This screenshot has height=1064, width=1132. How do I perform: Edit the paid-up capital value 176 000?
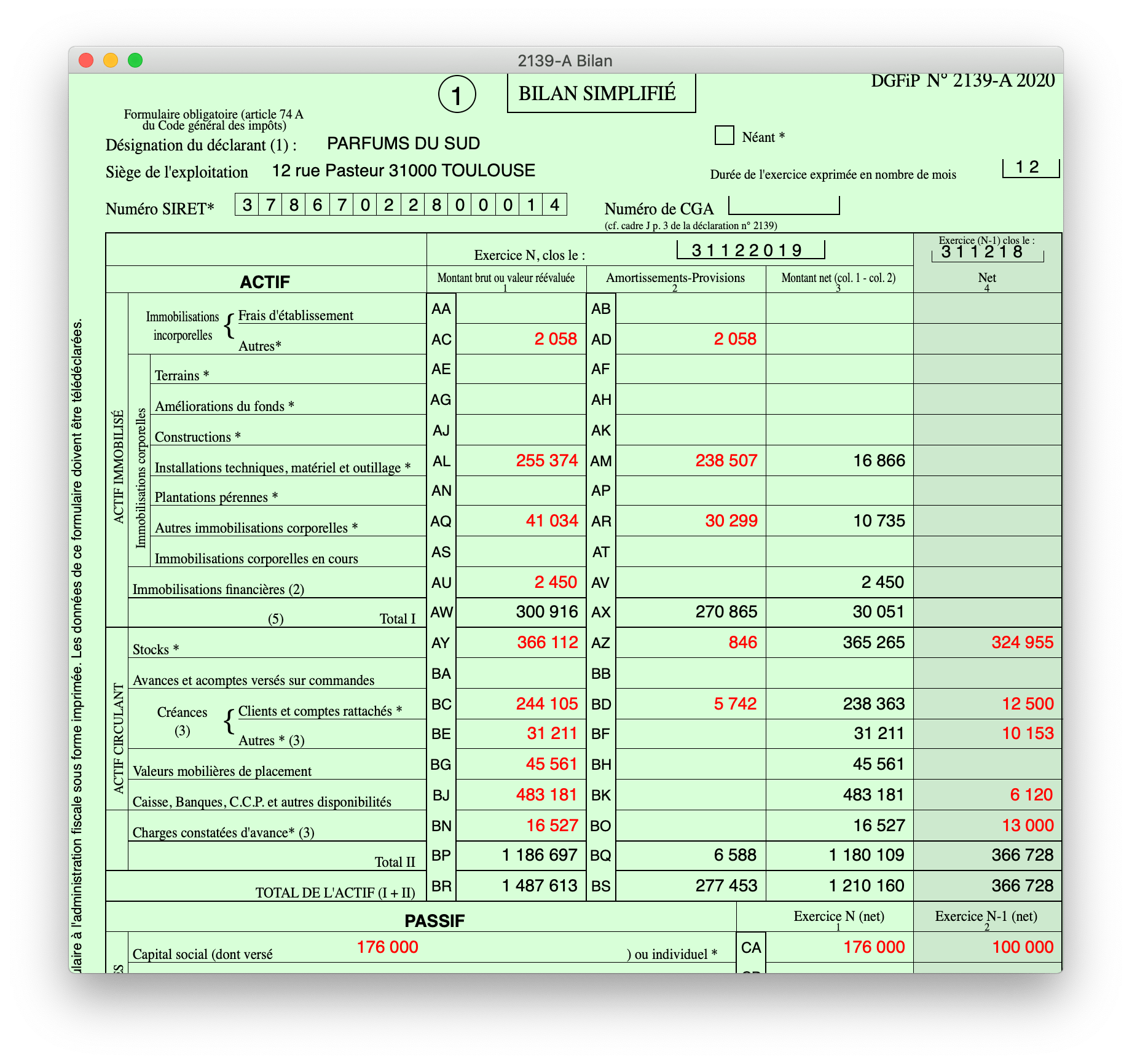[388, 947]
